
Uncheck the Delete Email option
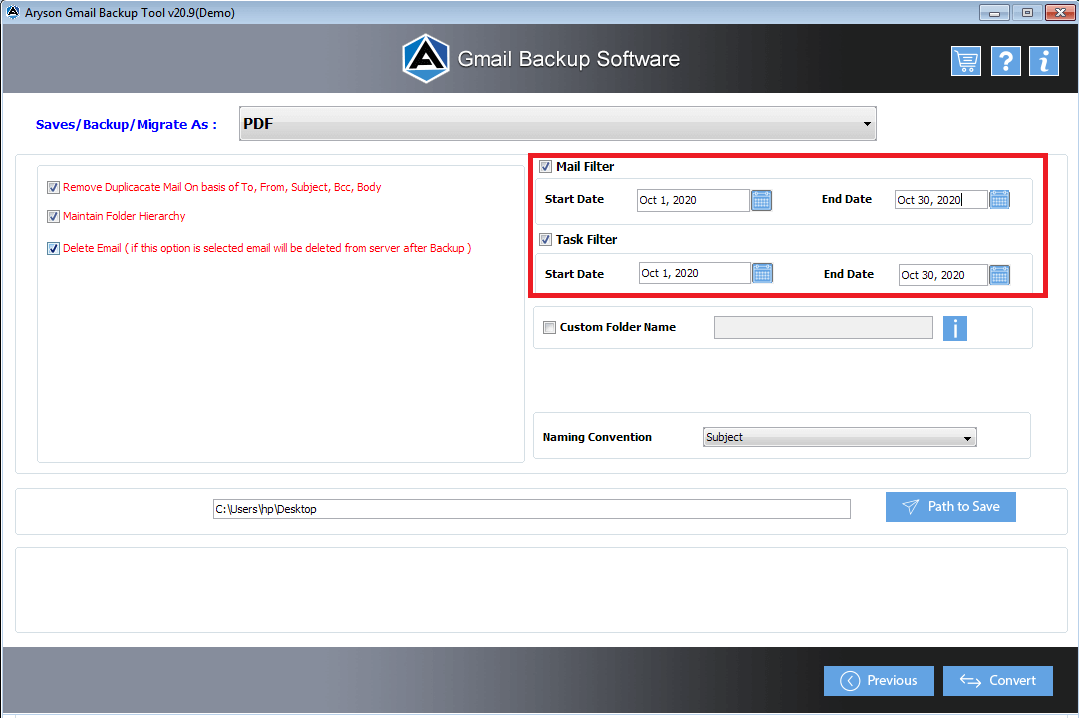[53, 249]
